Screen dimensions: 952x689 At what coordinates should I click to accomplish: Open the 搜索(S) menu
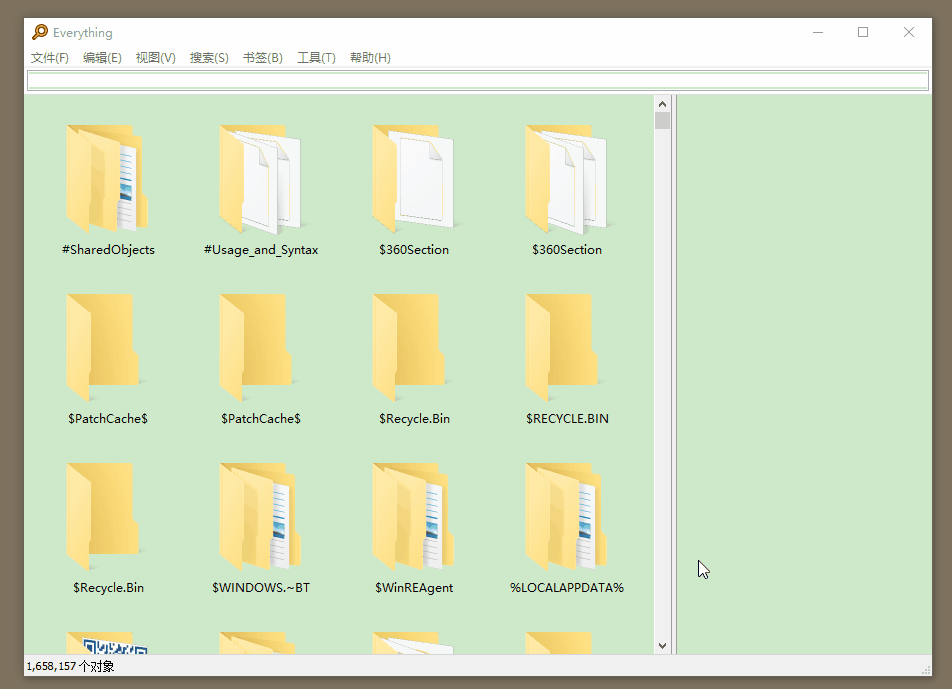(x=209, y=58)
